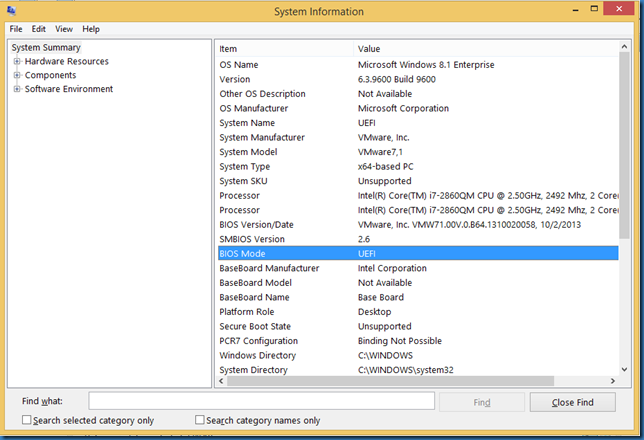The image size is (644, 440).
Task: Open the Help menu
Action: (91, 29)
